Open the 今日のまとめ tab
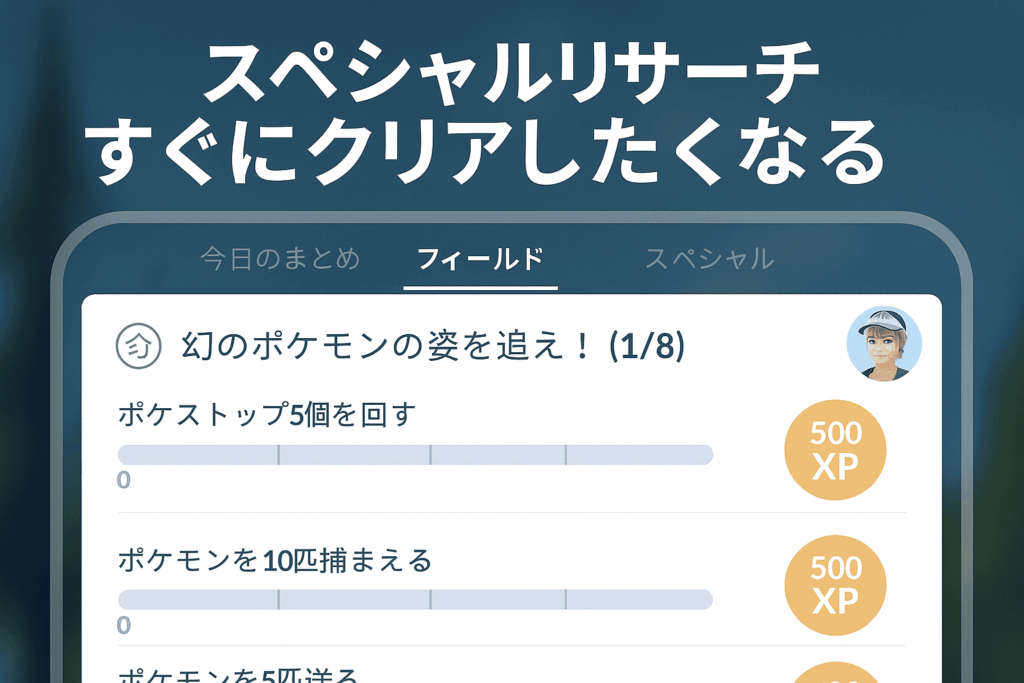Image resolution: width=1024 pixels, height=683 pixels. [x=279, y=259]
